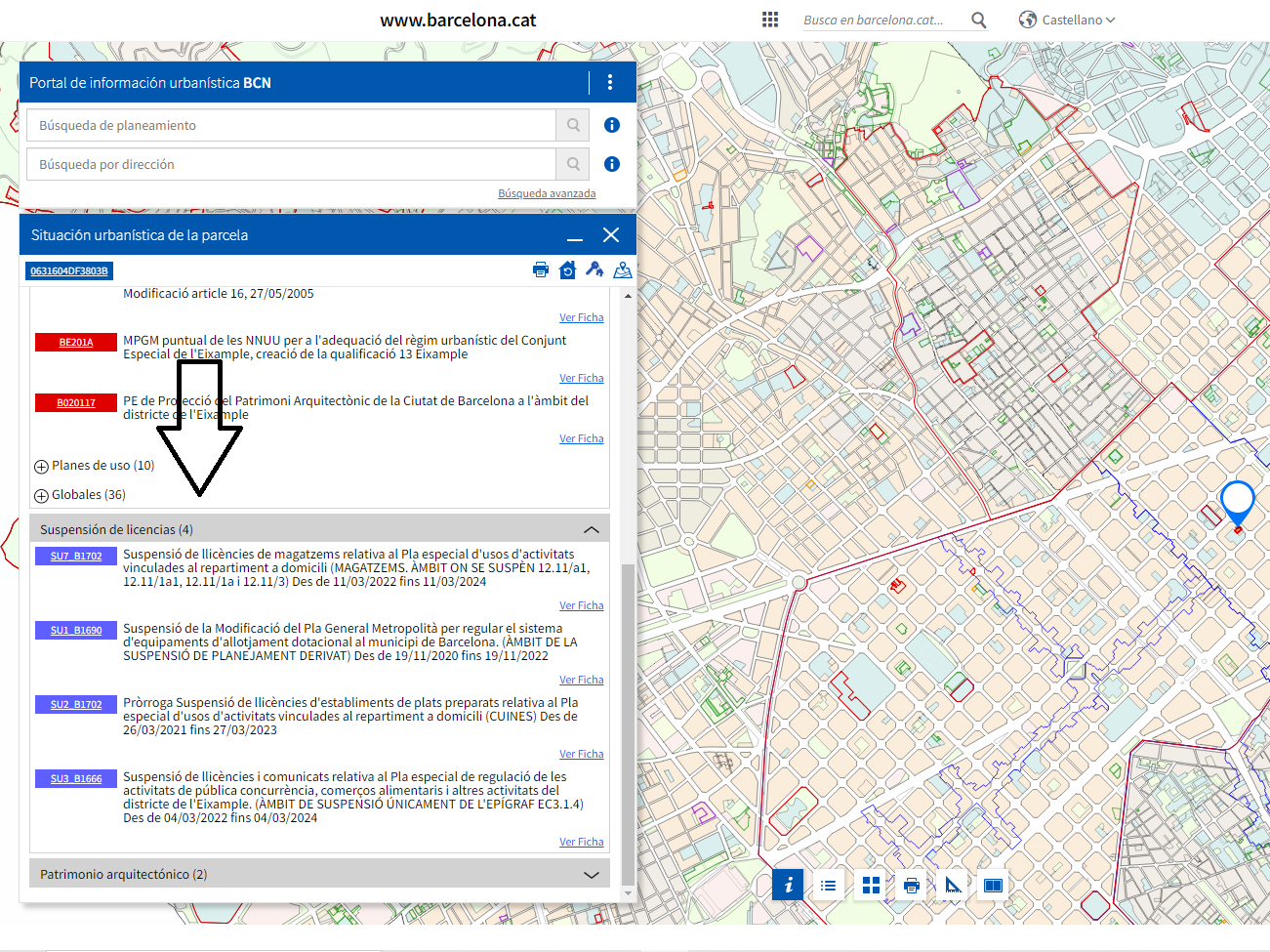
Task: Select the measure ruler tool on map
Action: tap(953, 886)
